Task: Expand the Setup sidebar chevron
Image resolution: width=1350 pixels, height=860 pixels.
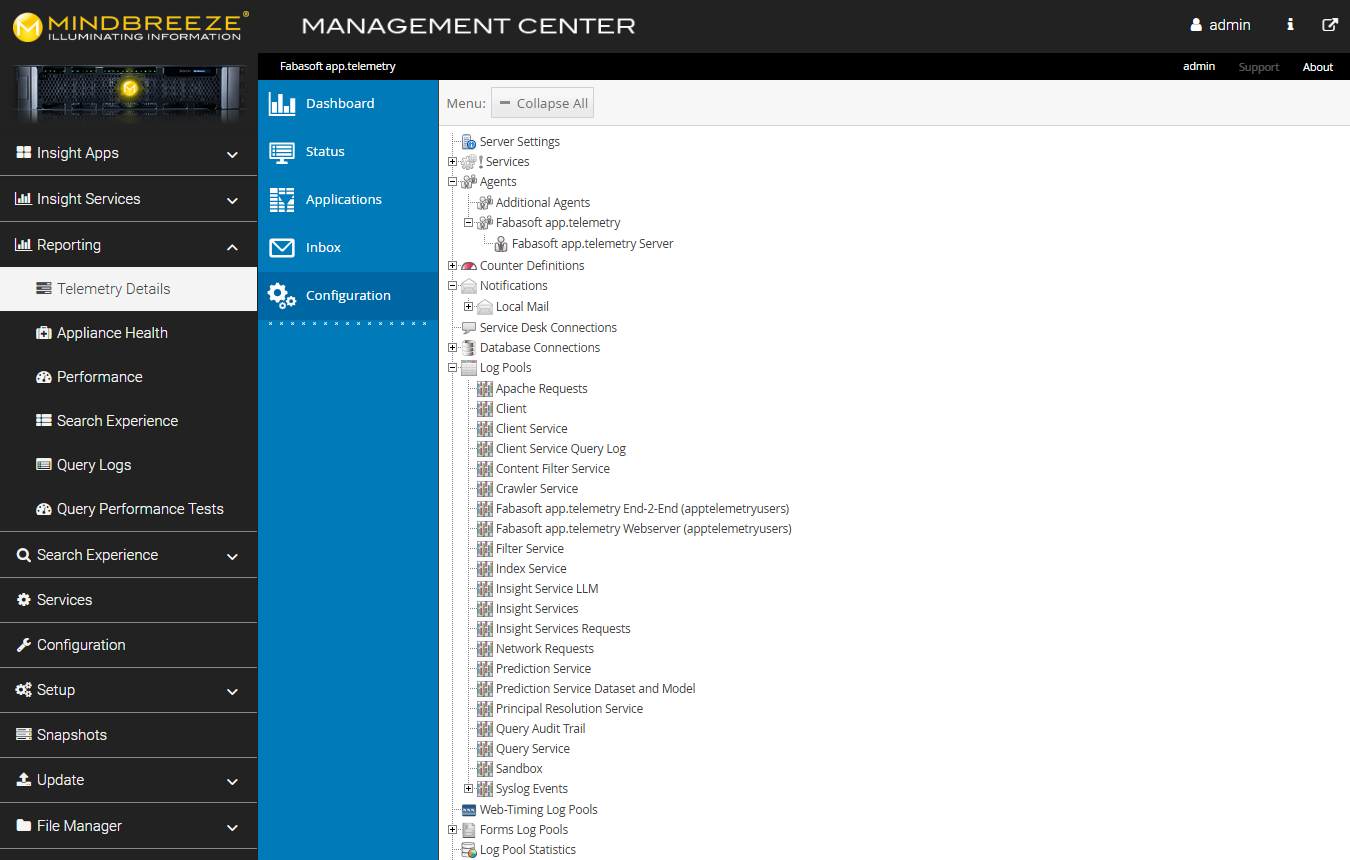Action: tap(232, 691)
